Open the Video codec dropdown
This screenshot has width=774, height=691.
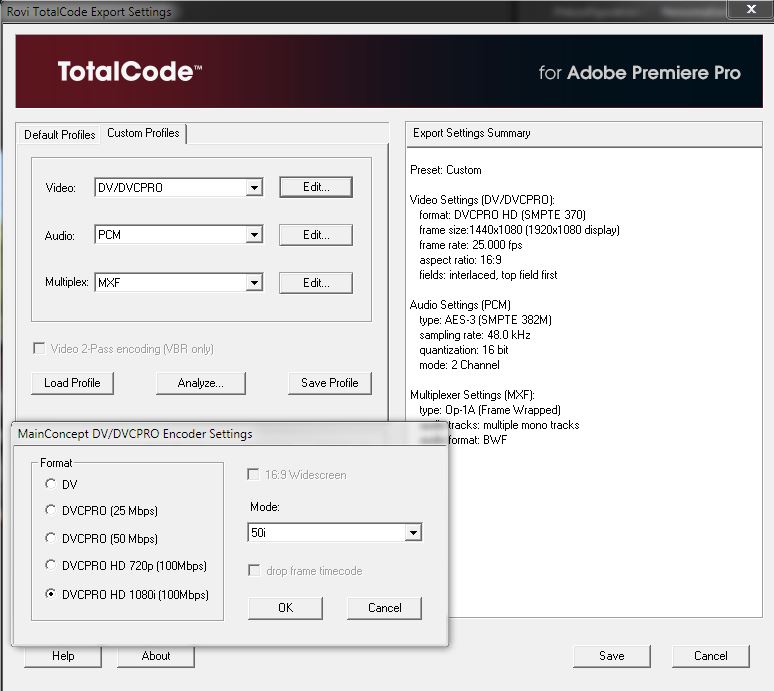click(x=254, y=188)
